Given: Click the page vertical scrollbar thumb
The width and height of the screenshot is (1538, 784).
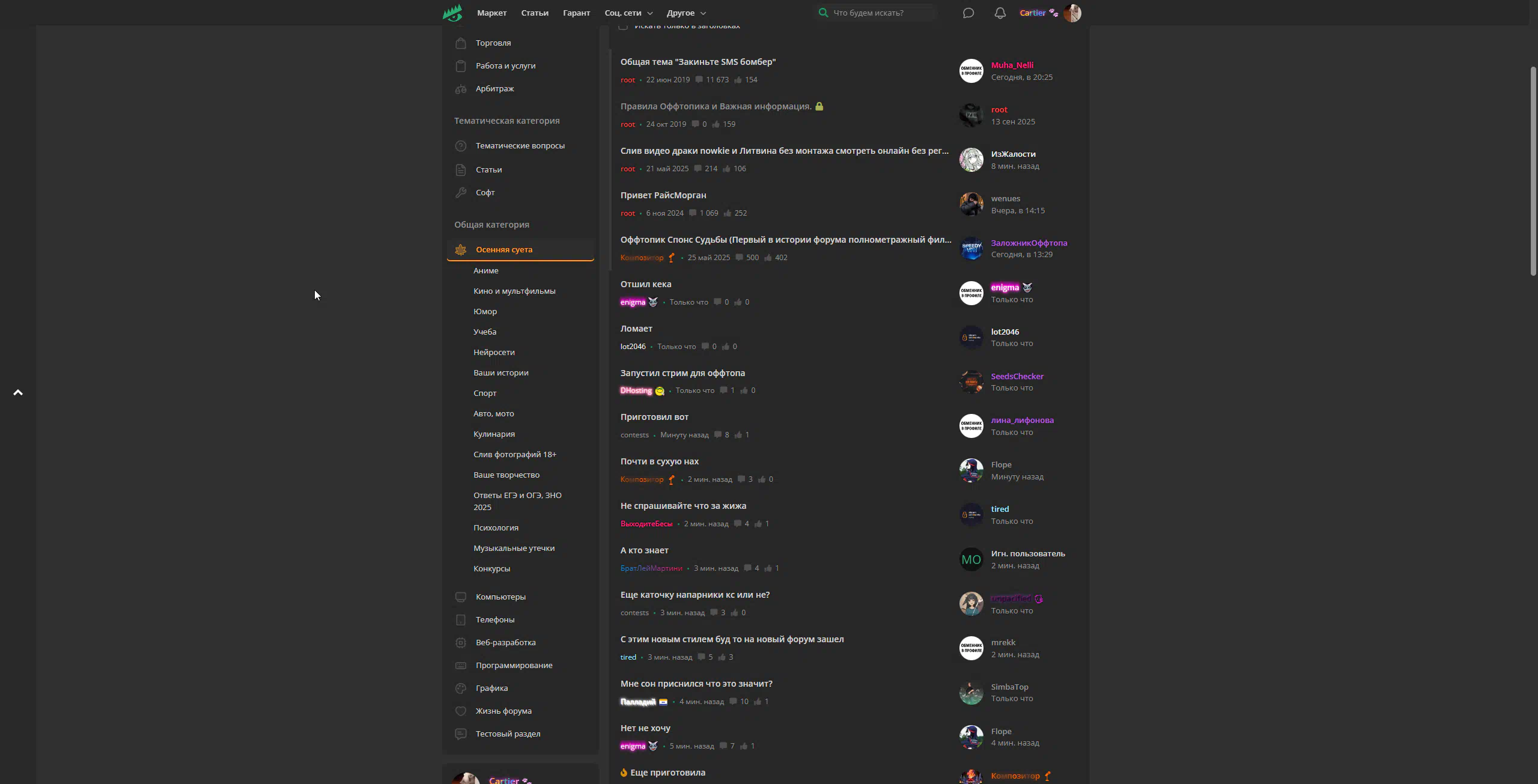Looking at the screenshot, I should point(1533,171).
